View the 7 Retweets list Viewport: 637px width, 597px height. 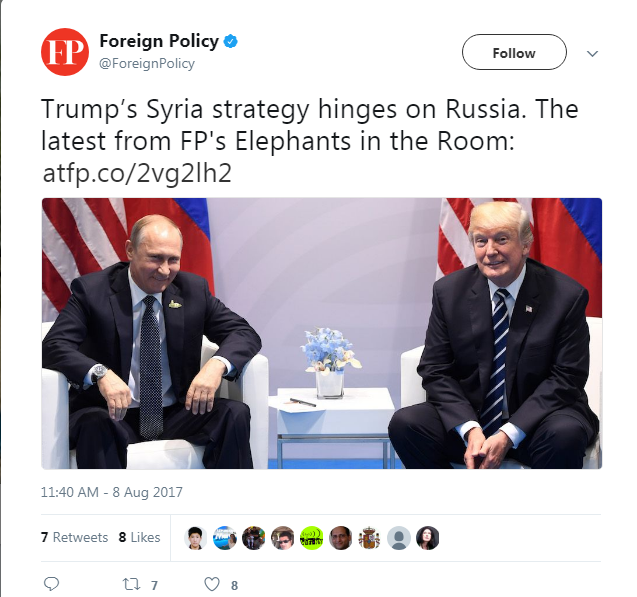point(74,537)
